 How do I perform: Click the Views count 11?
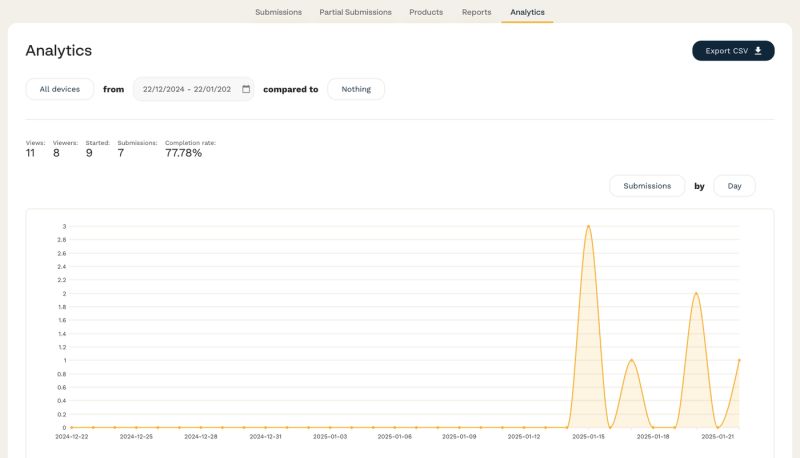click(31, 153)
